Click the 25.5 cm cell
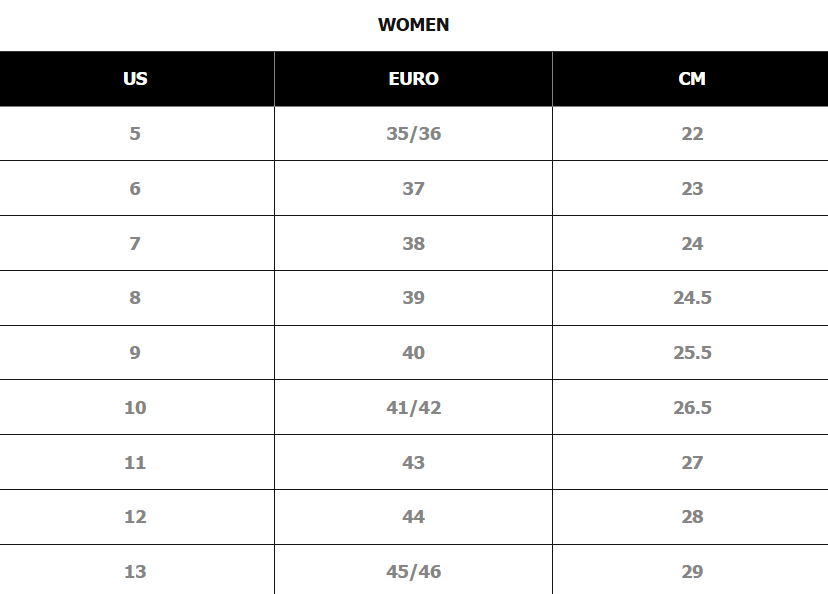Viewport: 828px width, 594px height. point(691,353)
